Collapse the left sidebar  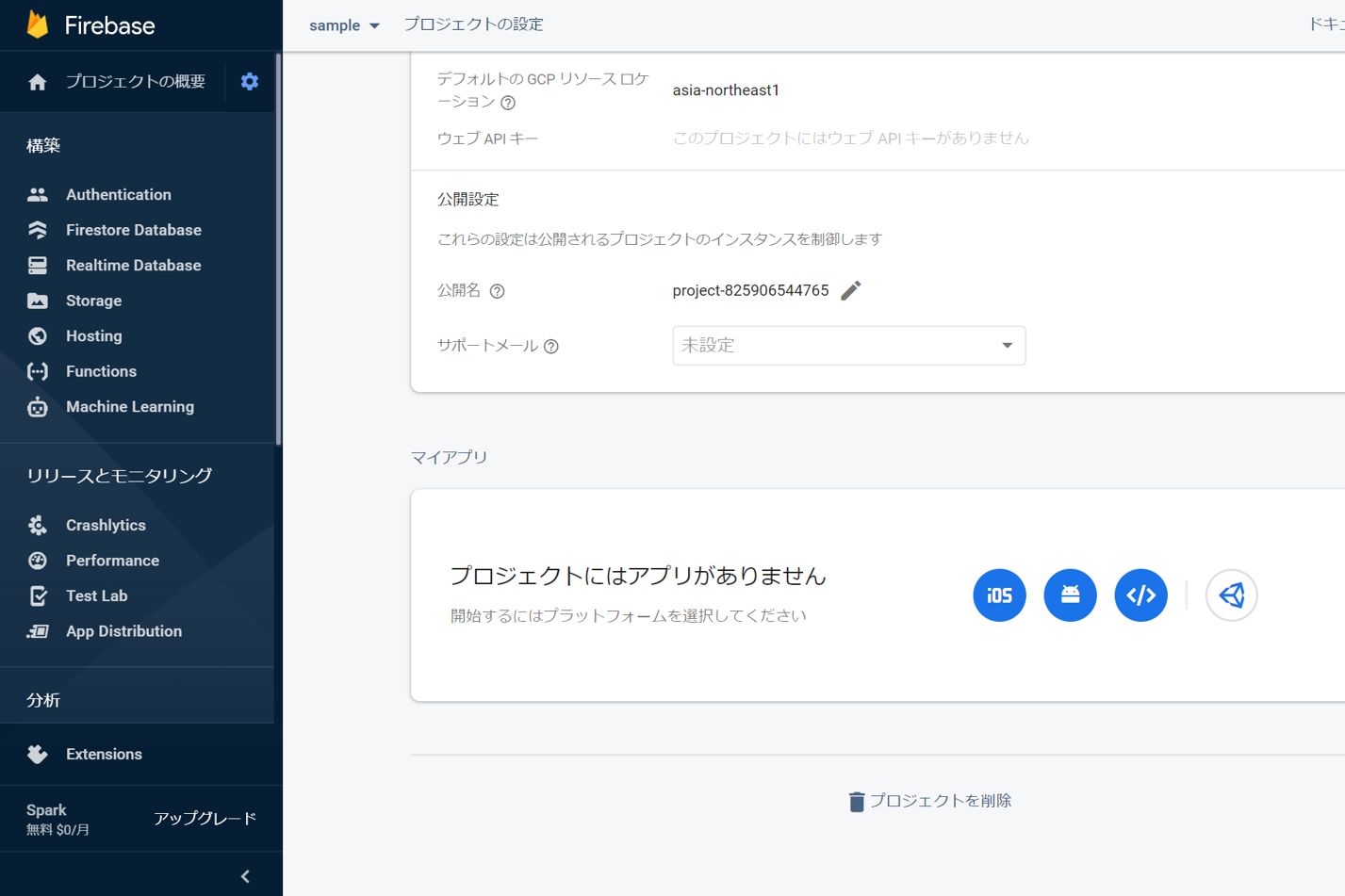[244, 875]
